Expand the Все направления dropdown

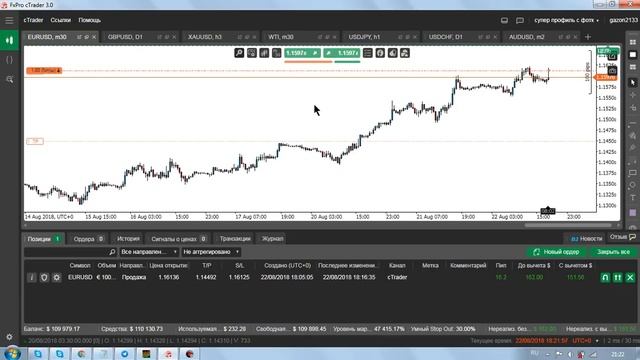(x=149, y=252)
